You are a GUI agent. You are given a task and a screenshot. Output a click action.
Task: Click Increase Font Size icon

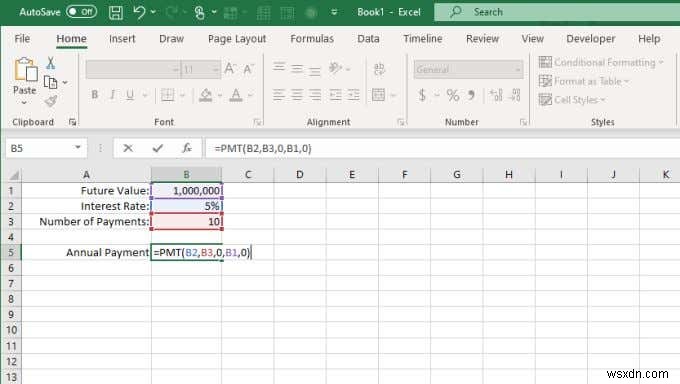(229, 68)
